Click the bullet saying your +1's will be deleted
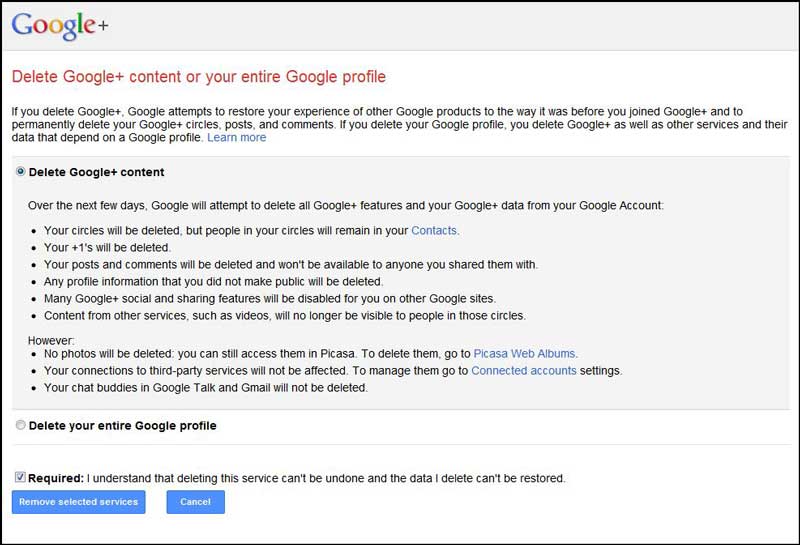This screenshot has width=800, height=545. 107,247
